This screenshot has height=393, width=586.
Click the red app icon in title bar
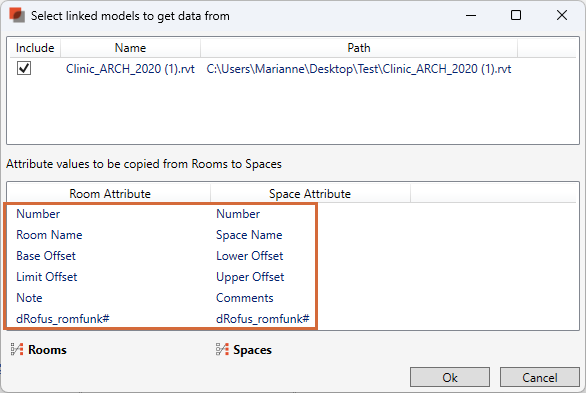click(17, 16)
